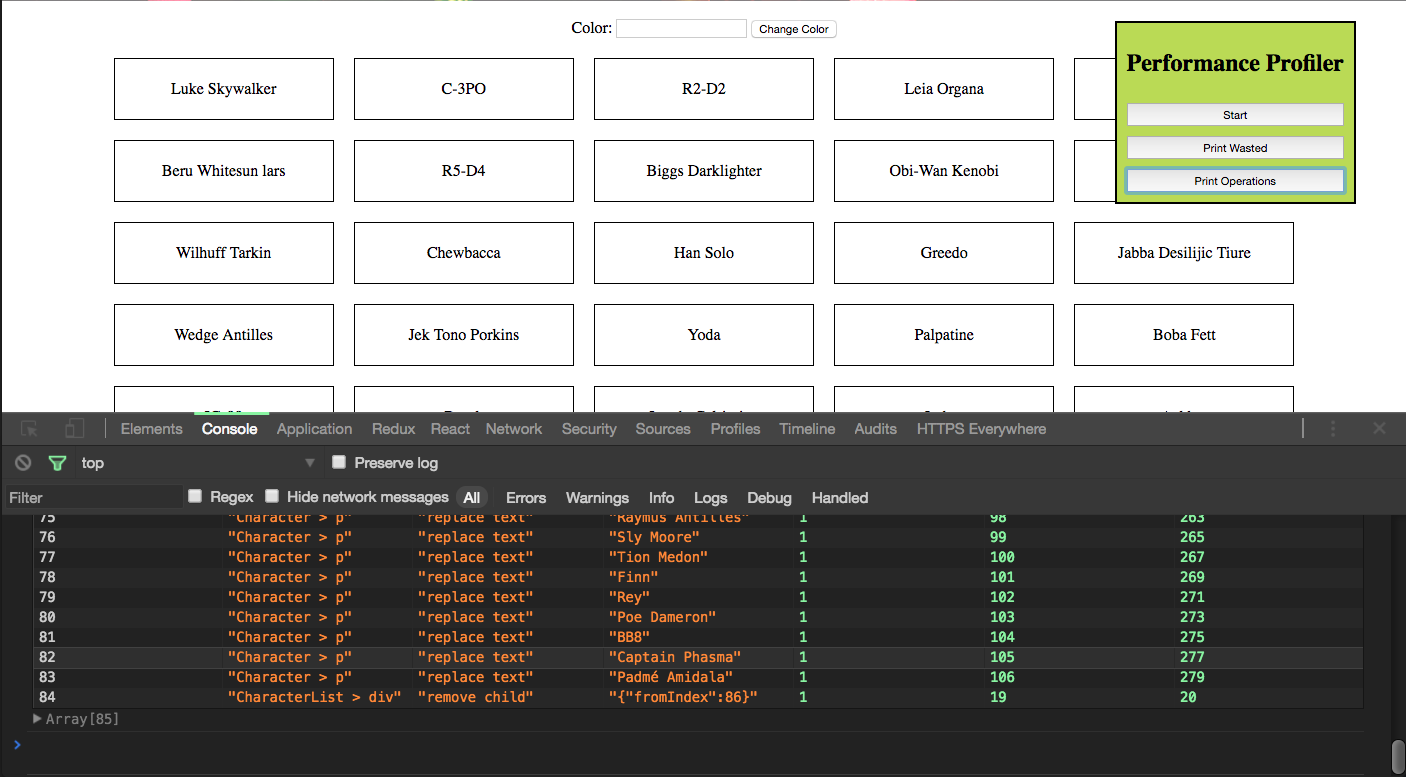Image resolution: width=1406 pixels, height=777 pixels.
Task: Click the Print Wasted button
Action: [x=1235, y=148]
